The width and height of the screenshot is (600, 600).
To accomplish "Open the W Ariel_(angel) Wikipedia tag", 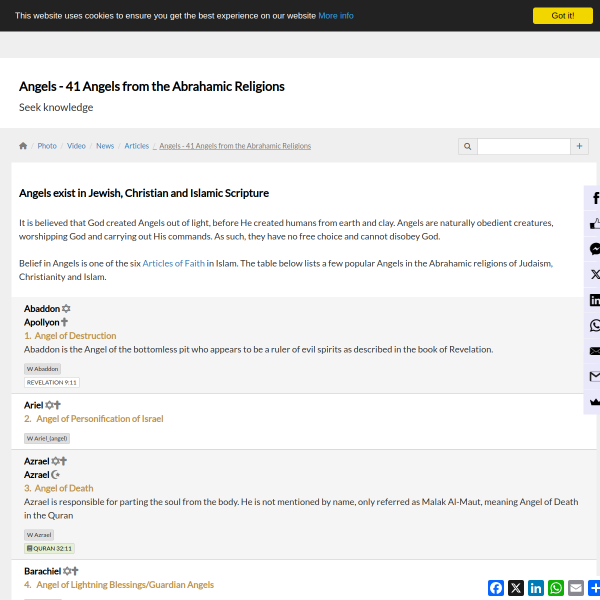I will pyautogui.click(x=47, y=439).
